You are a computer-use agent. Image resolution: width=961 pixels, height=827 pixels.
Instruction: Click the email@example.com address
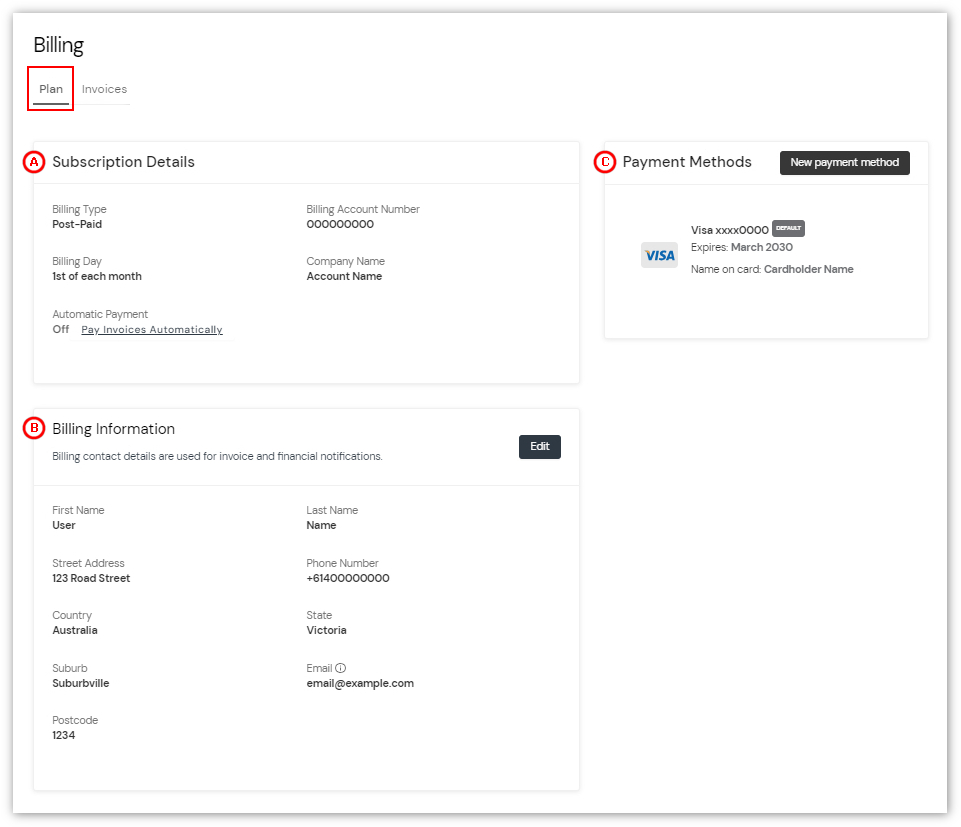coord(360,684)
